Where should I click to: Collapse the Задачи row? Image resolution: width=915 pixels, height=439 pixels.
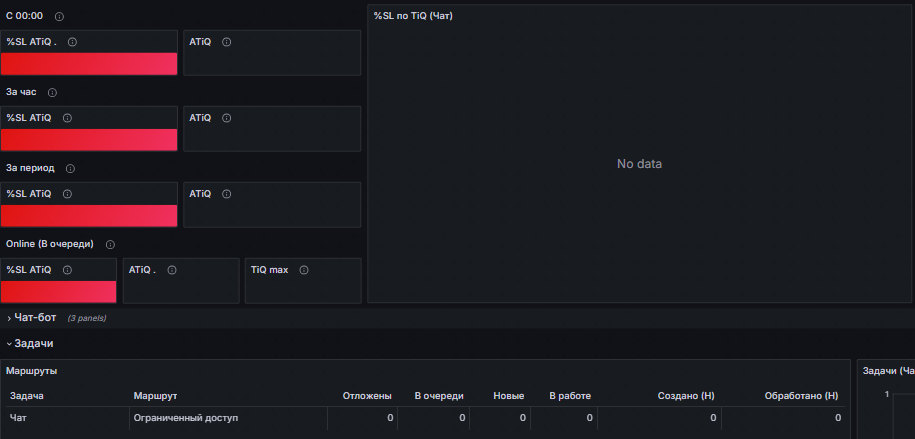(x=33, y=343)
